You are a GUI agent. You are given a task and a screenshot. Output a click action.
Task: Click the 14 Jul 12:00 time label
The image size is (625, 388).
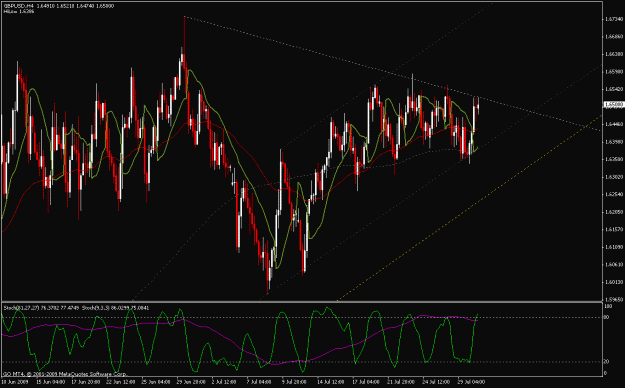pos(331,382)
